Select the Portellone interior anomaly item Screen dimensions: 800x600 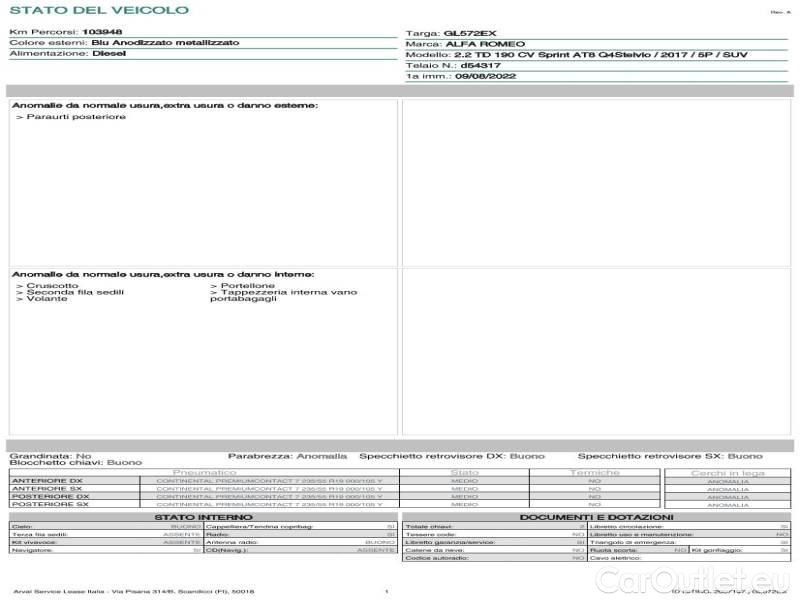(240, 285)
